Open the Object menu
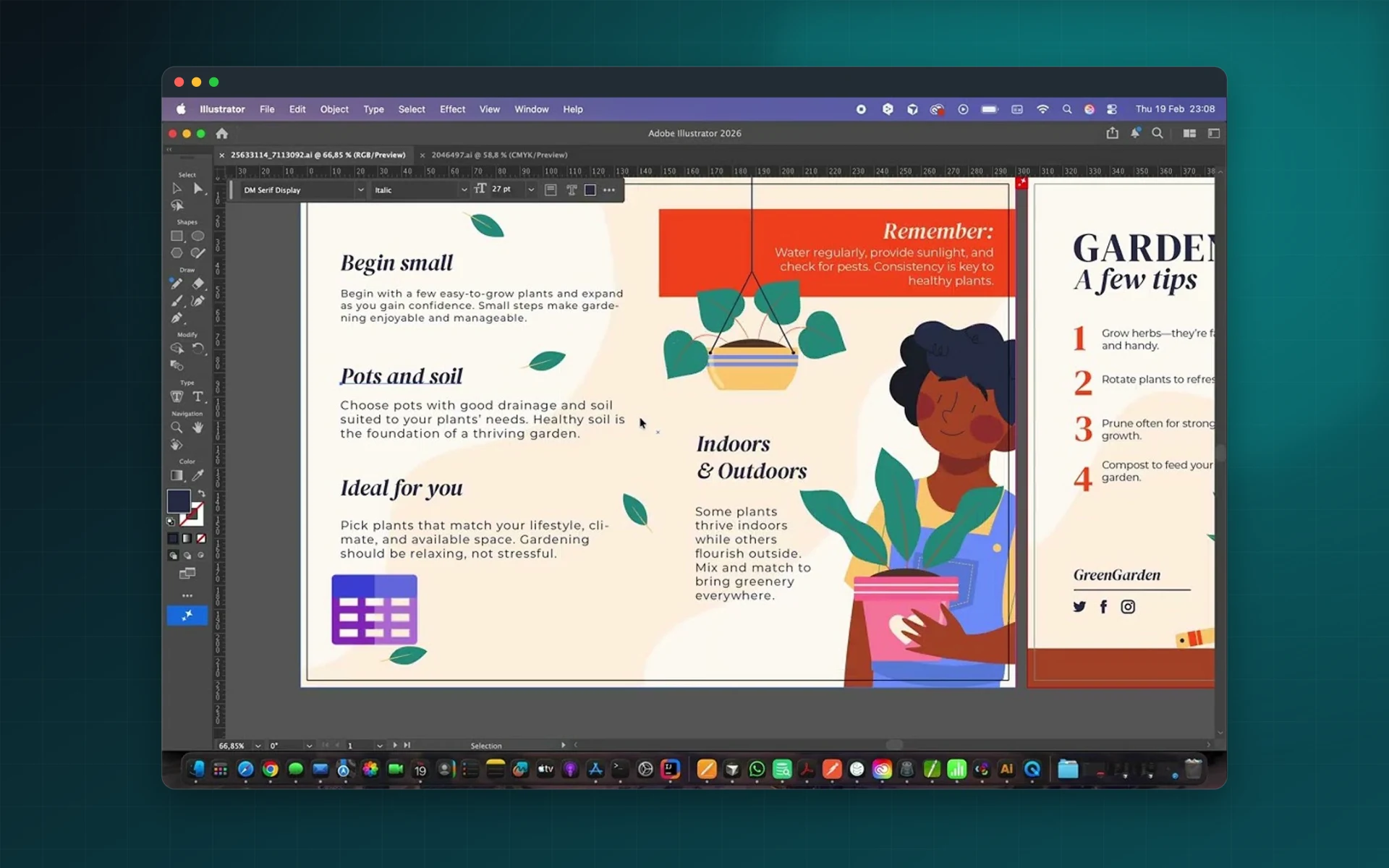The width and height of the screenshot is (1389, 868). coord(334,109)
